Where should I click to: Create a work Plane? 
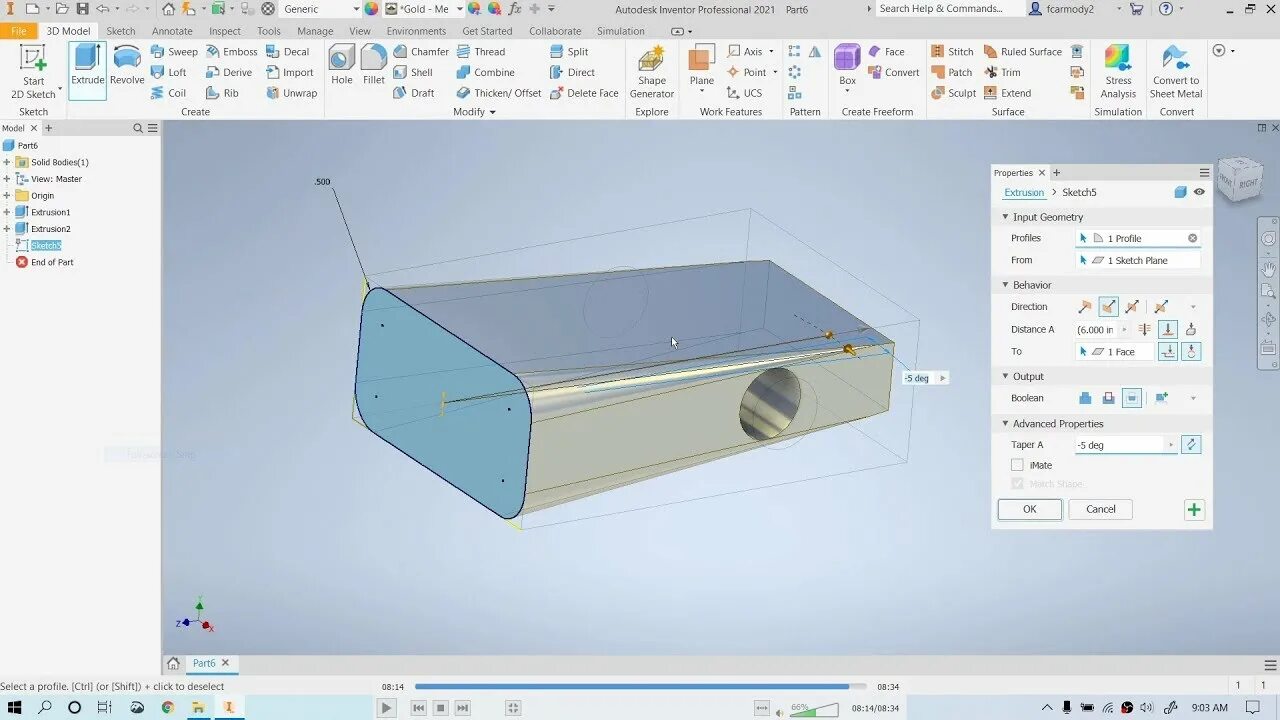point(702,68)
